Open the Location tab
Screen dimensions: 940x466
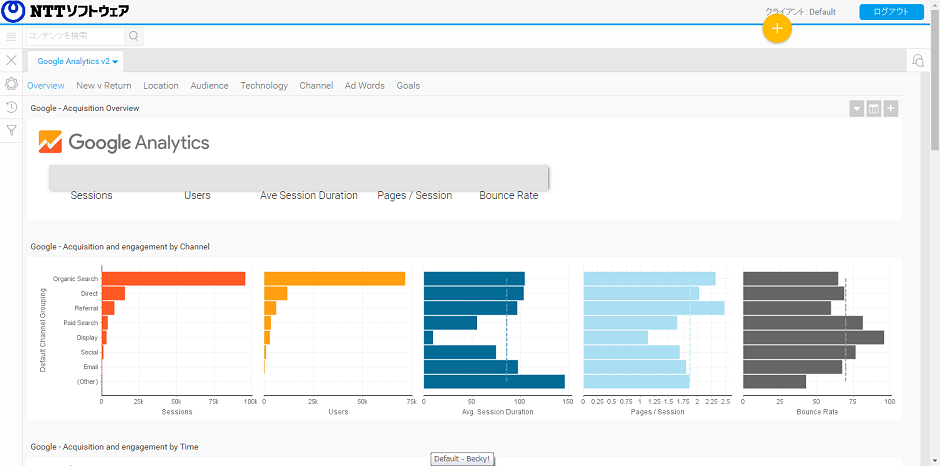click(x=161, y=86)
